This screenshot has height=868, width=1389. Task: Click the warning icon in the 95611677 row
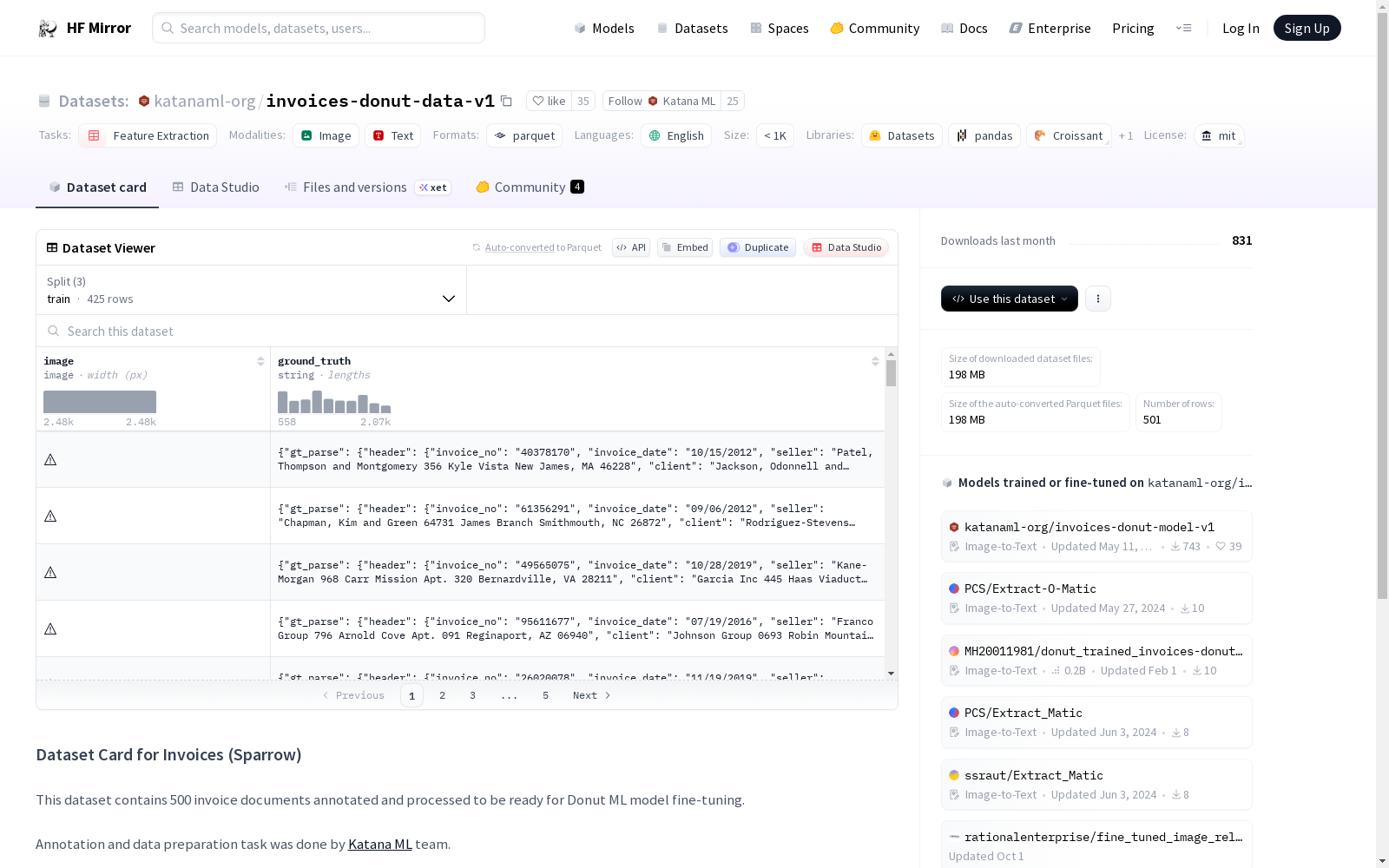[50, 628]
